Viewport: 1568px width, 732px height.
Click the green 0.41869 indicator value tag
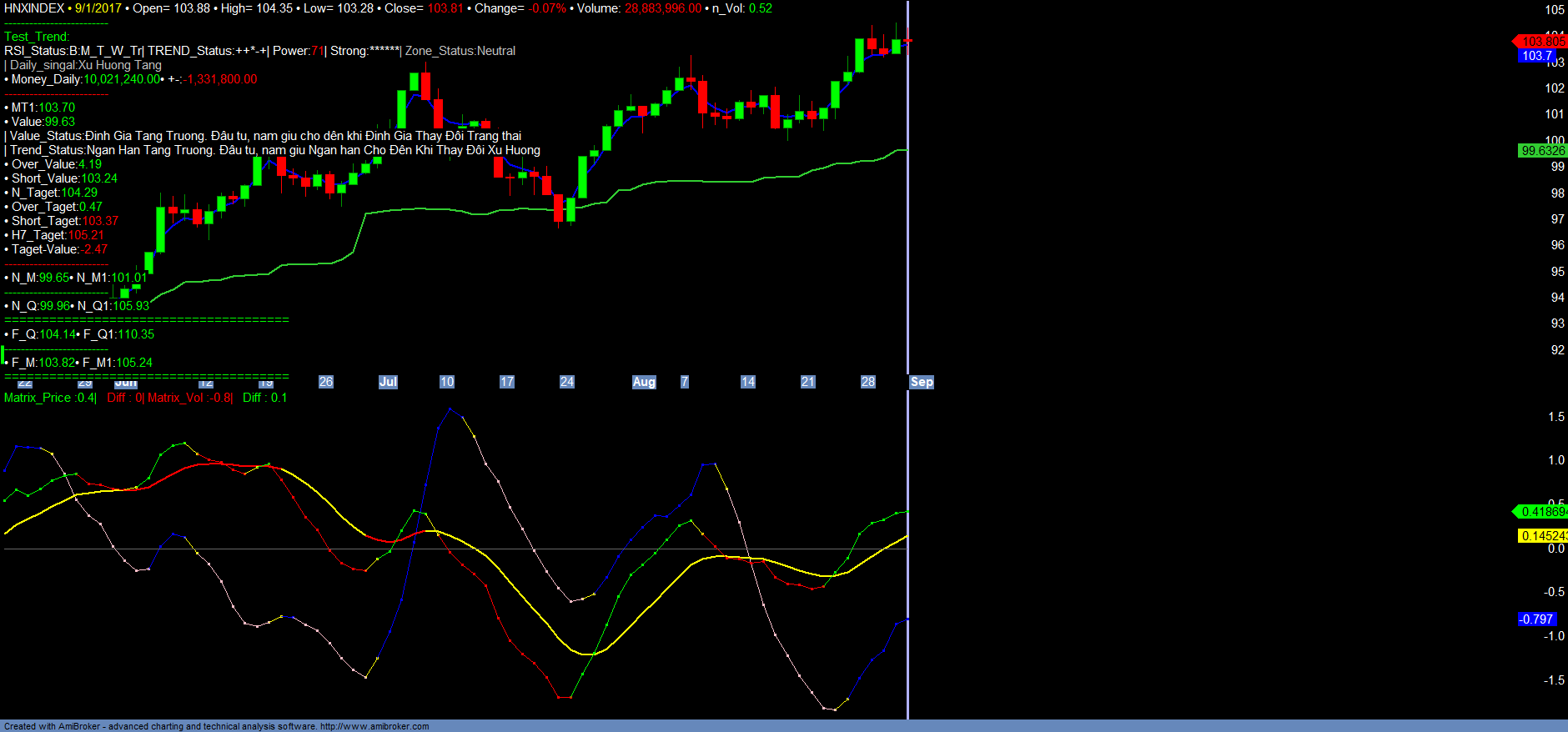1542,512
